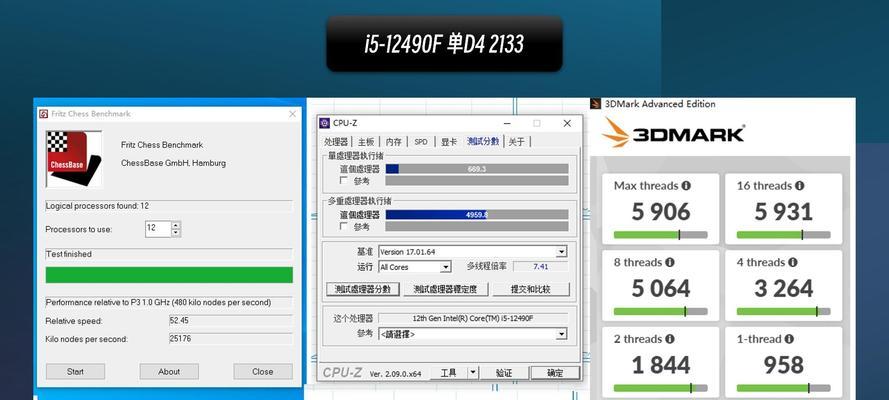The width and height of the screenshot is (889, 400).
Task: Click the 1-thread 958 score card
Action: coord(784,362)
